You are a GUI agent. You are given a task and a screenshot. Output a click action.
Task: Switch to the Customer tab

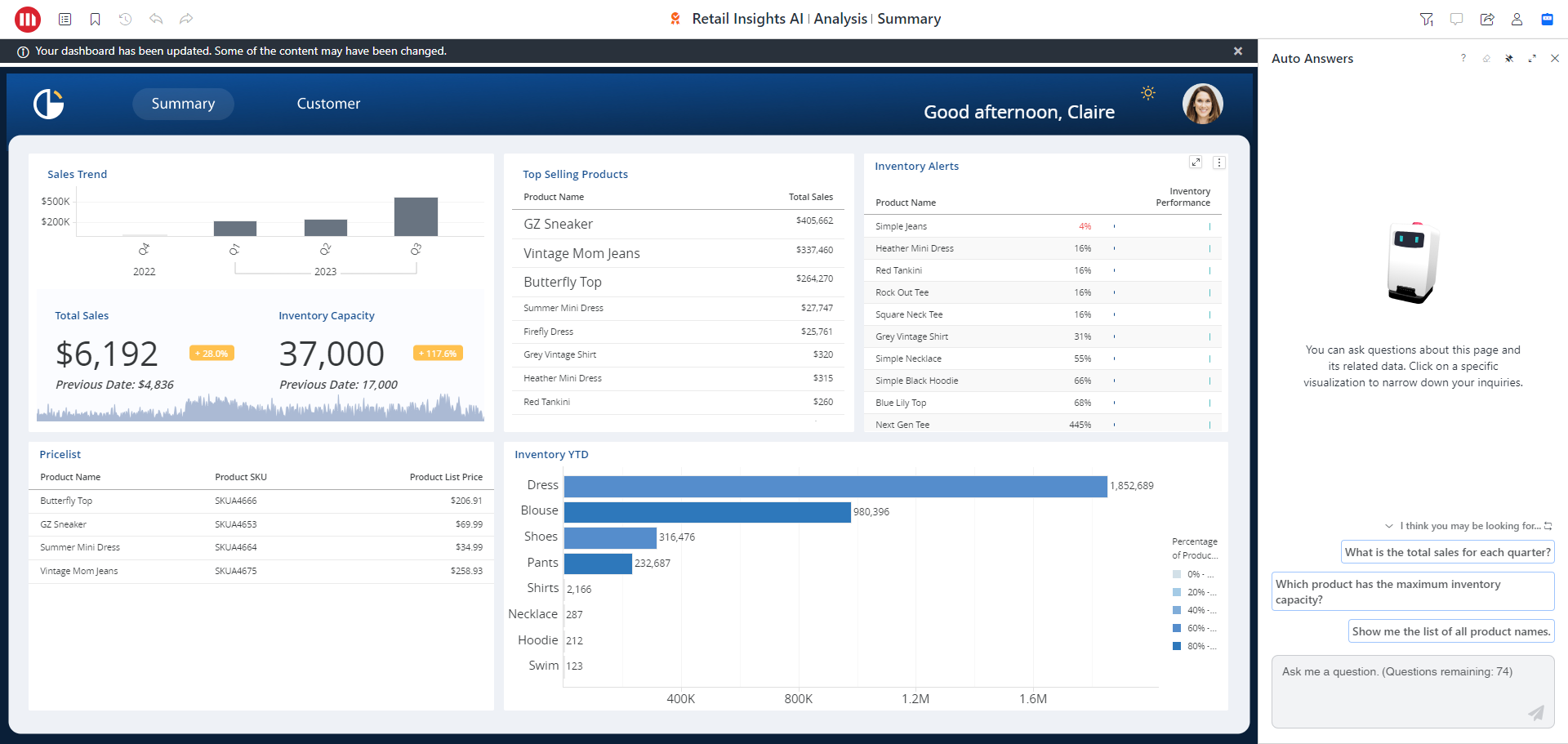pyautogui.click(x=328, y=104)
